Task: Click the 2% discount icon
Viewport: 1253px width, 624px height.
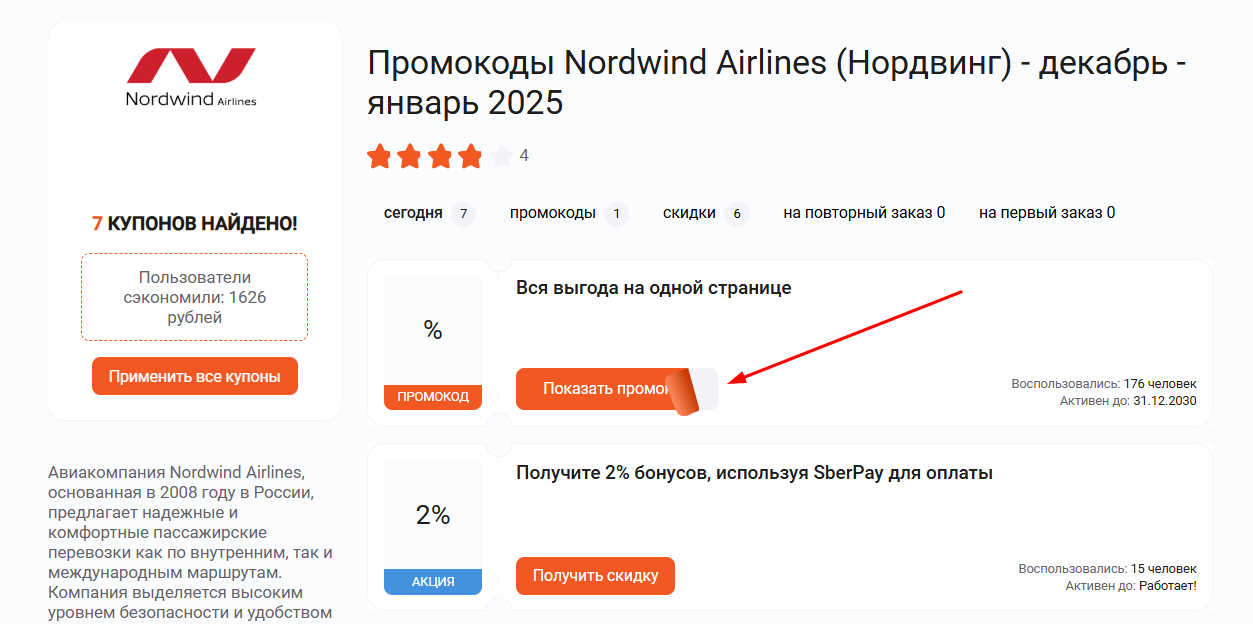Action: 432,516
